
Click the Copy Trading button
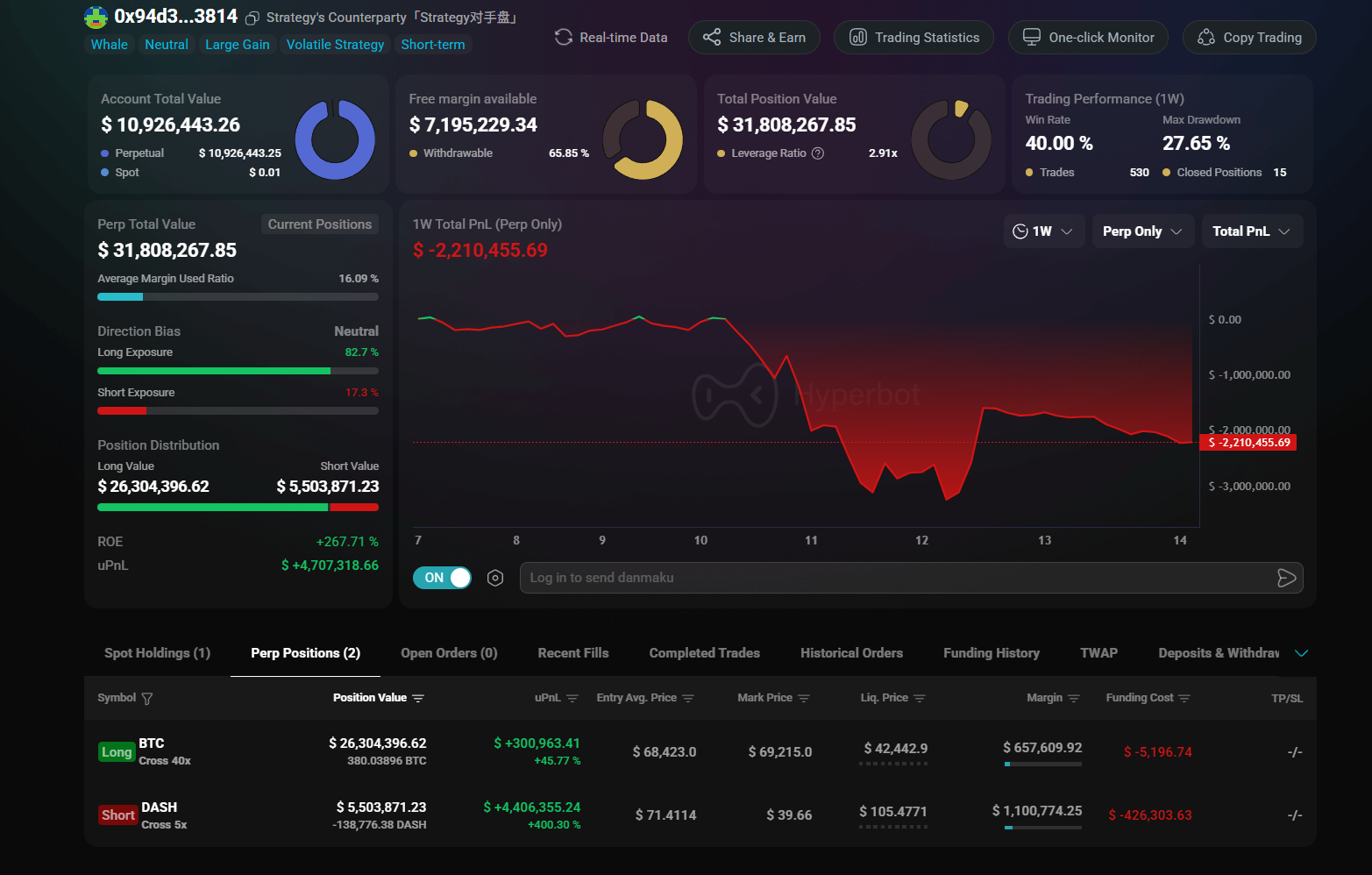tap(1248, 38)
